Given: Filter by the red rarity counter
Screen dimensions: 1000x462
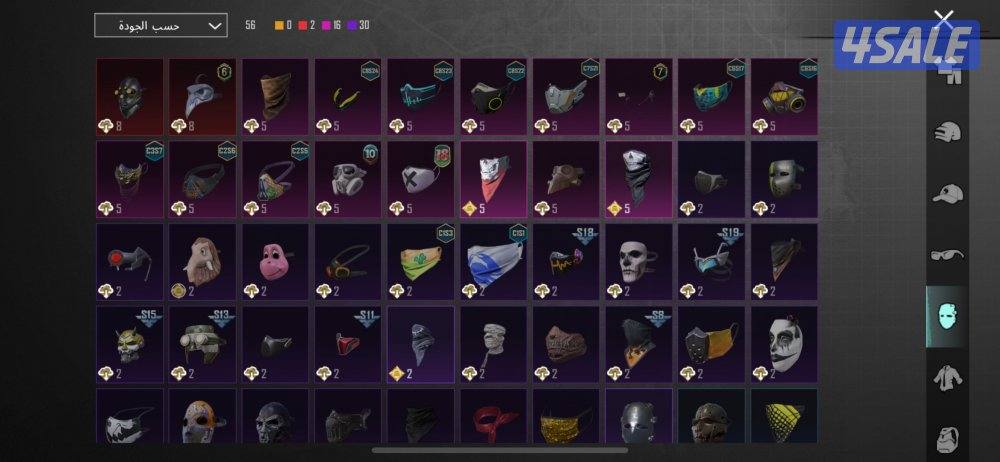Looking at the screenshot, I should pyautogui.click(x=307, y=26).
